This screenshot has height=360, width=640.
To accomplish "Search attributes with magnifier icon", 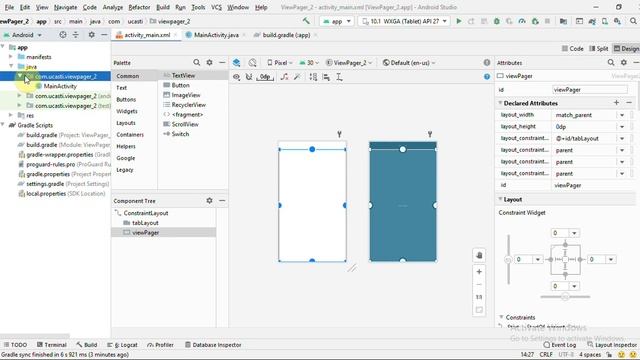I will point(611,62).
